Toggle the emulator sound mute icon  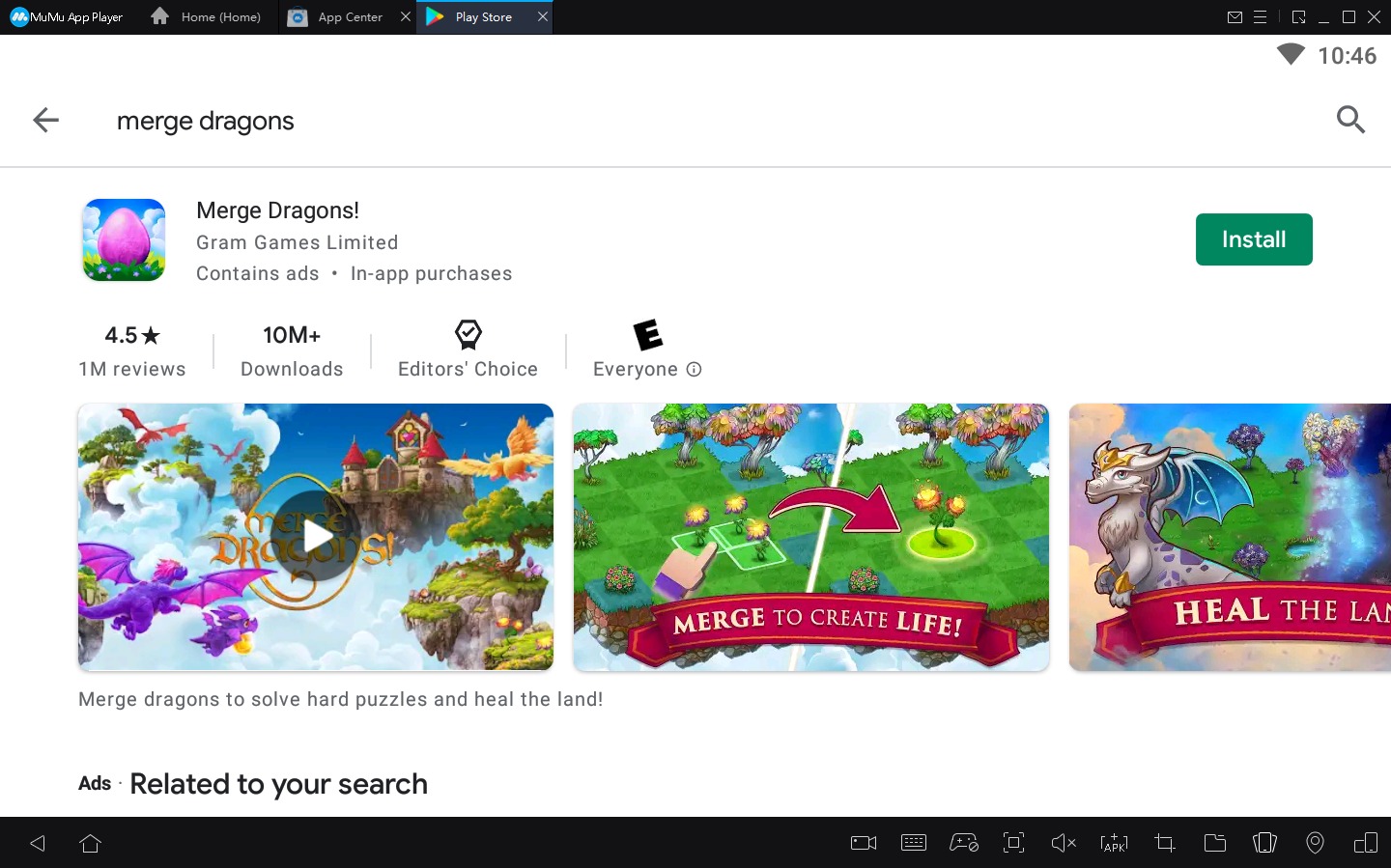(x=1064, y=843)
